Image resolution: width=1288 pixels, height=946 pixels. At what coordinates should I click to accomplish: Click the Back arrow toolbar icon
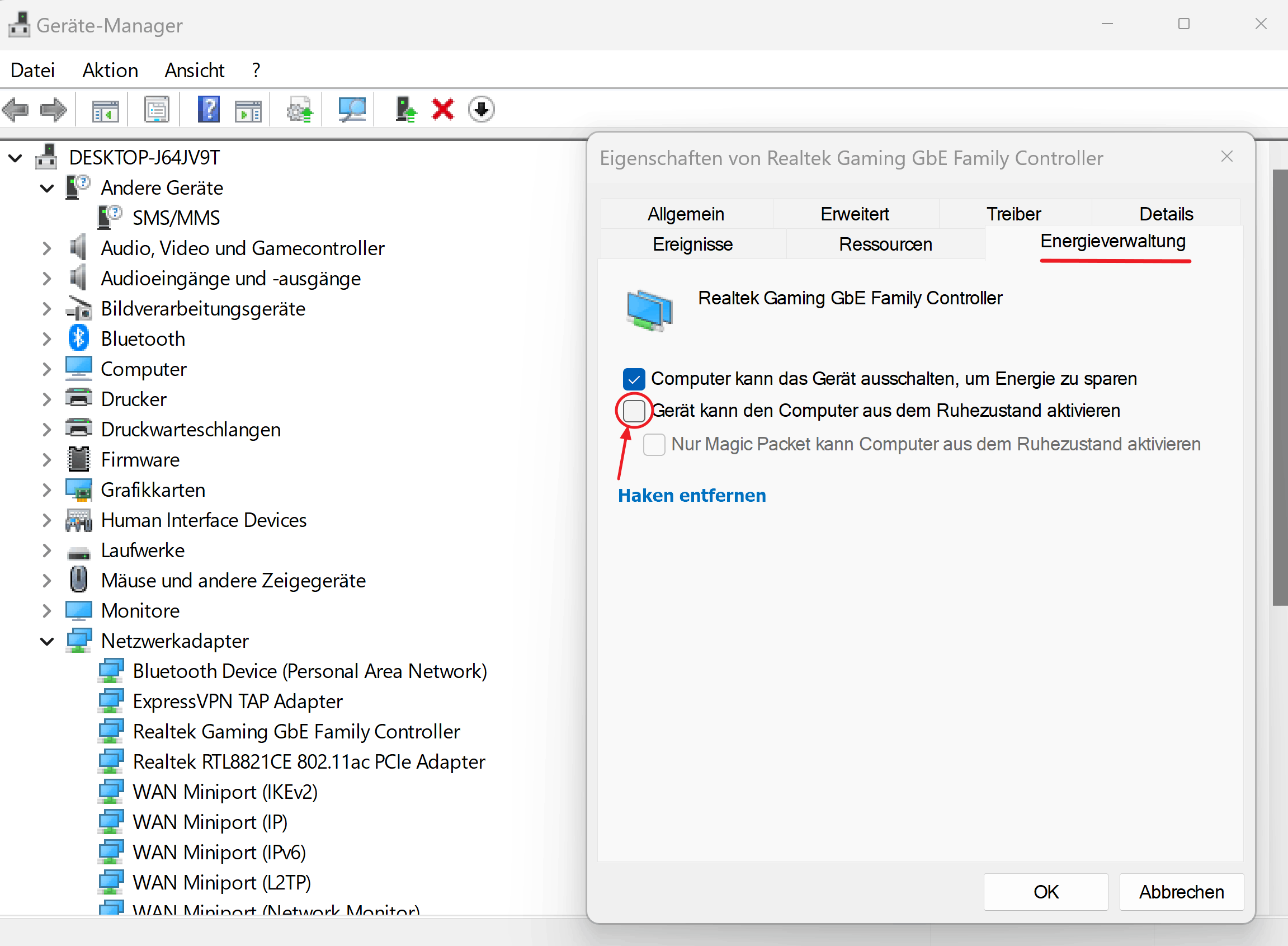[16, 110]
